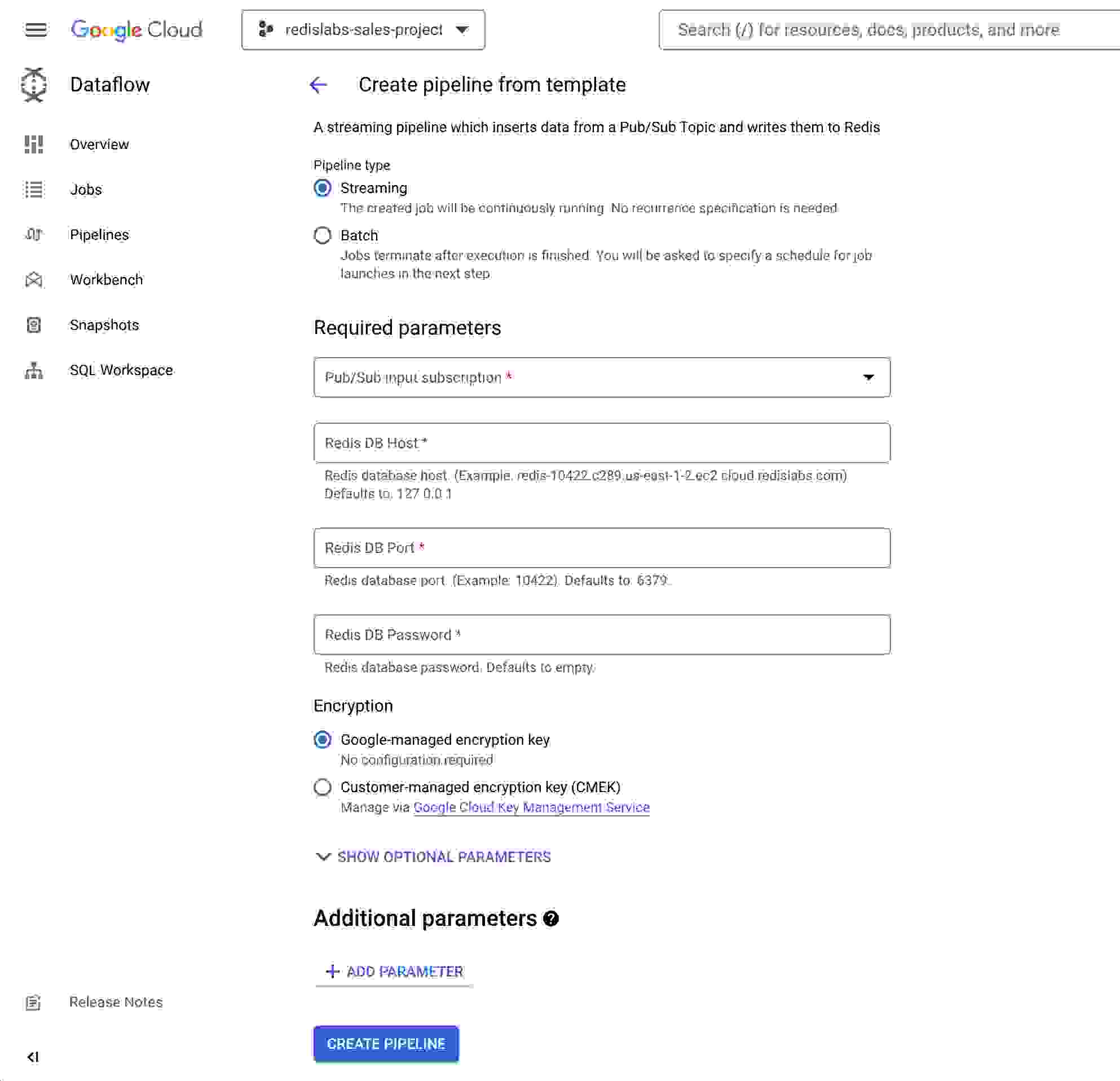Open the redislabs-sales-project project picker
The image size is (1120, 1081).
tap(363, 30)
